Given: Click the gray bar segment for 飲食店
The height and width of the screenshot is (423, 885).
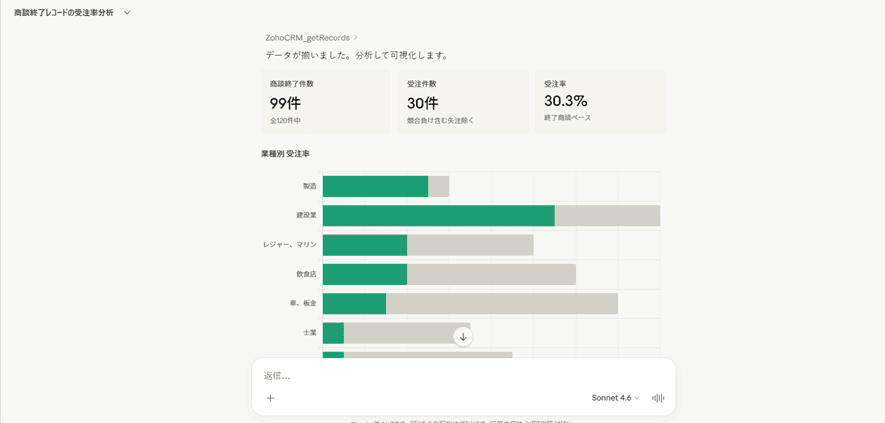Looking at the screenshot, I should pyautogui.click(x=491, y=274).
